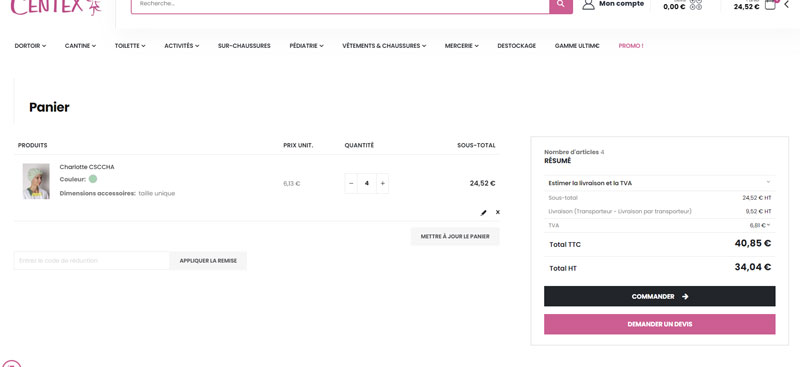Click the compare icon next to 0,00 €
Screen dimensions: 800x367
click(x=696, y=5)
